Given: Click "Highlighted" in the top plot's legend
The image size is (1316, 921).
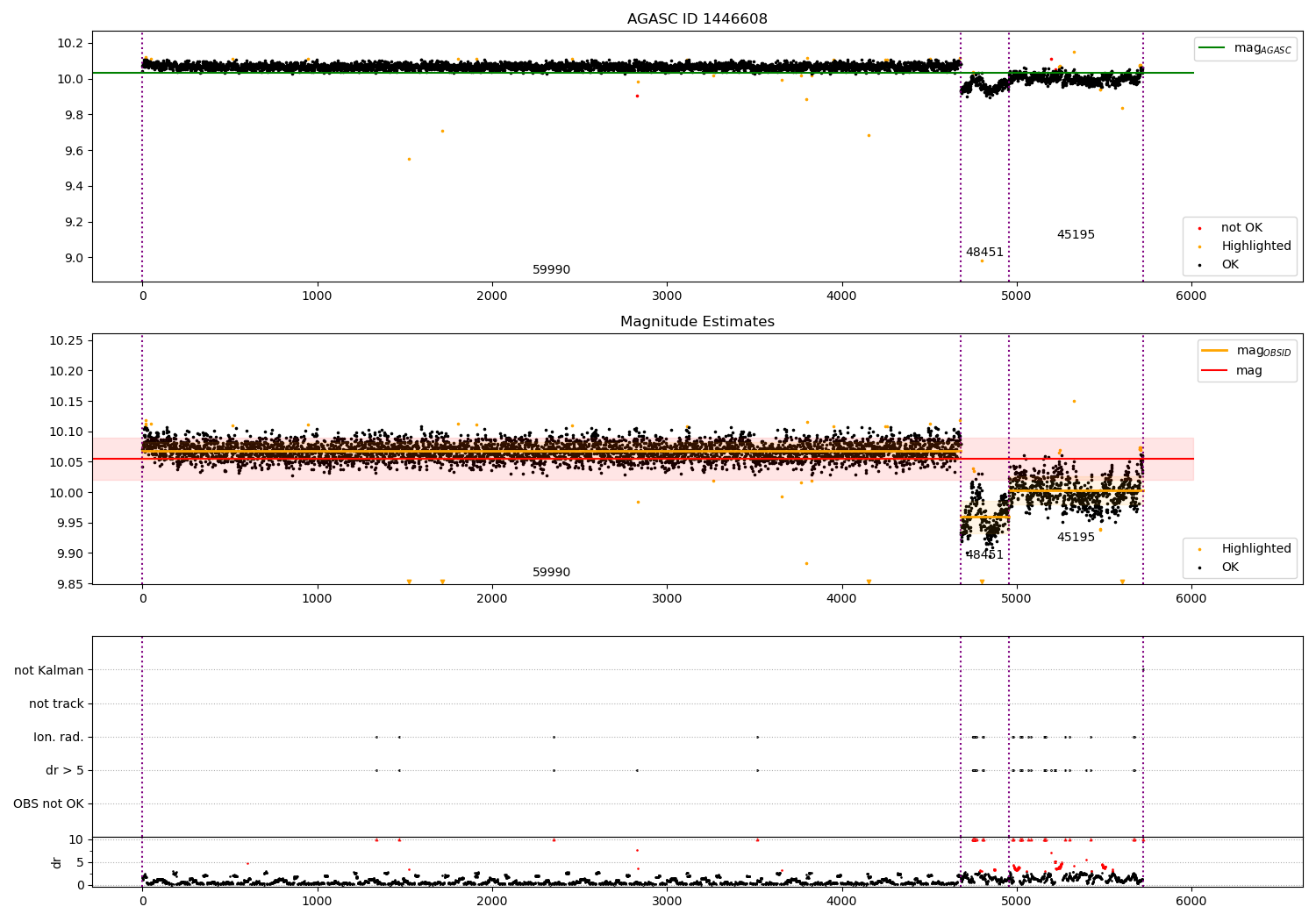Looking at the screenshot, I should (x=1256, y=246).
